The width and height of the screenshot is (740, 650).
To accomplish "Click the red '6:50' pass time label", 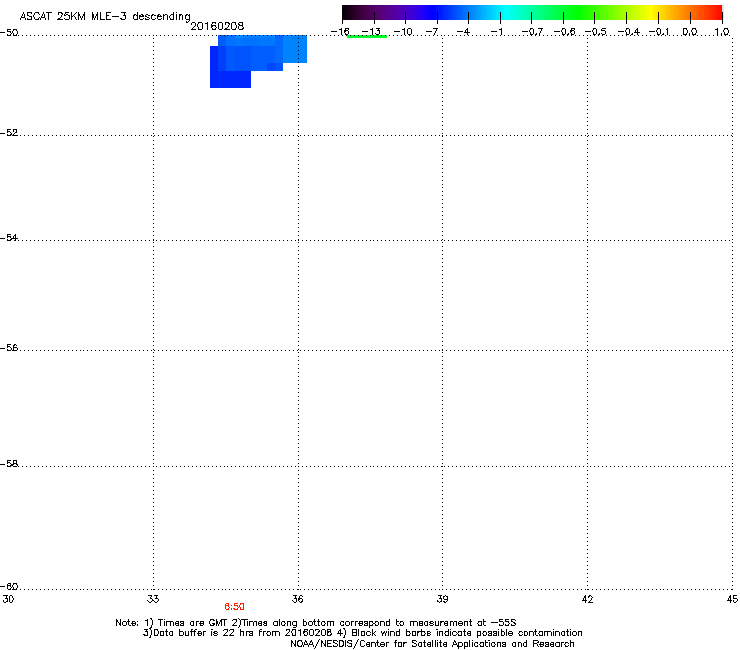I will [x=234, y=607].
